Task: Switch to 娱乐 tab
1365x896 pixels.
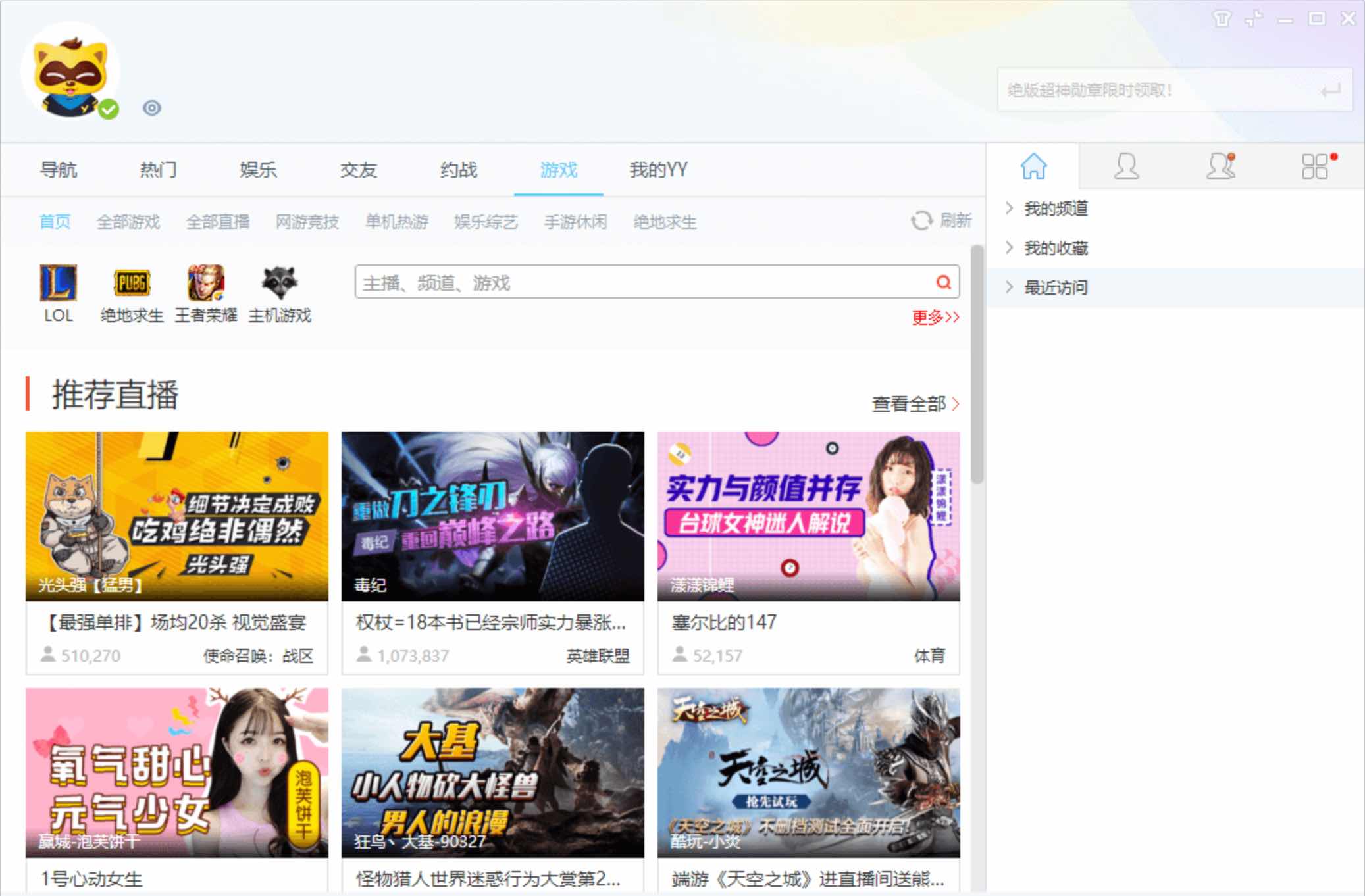Action: [x=258, y=170]
